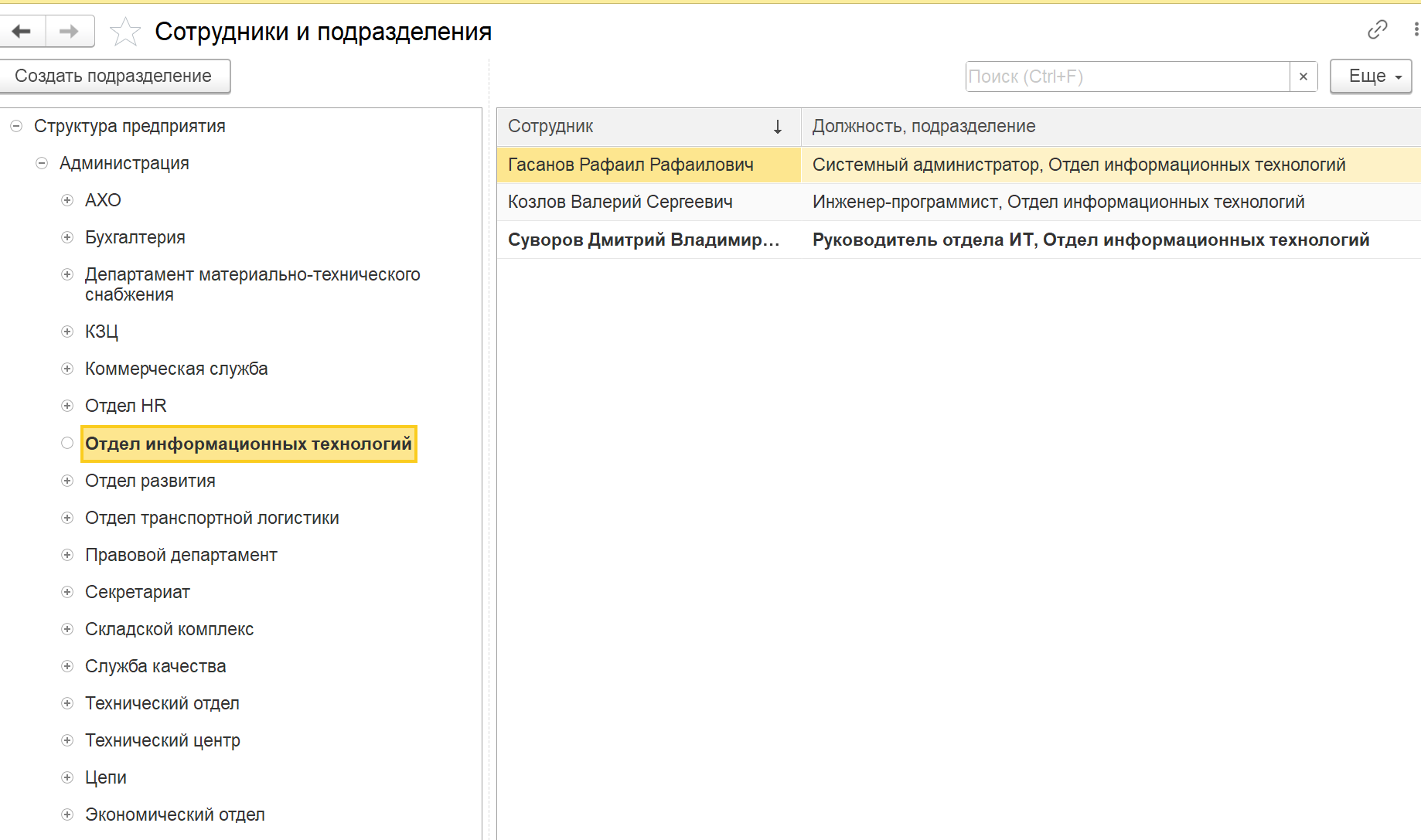Viewport: 1421px width, 840px height.
Task: Select Отдел развития in the tree
Action: tap(150, 481)
